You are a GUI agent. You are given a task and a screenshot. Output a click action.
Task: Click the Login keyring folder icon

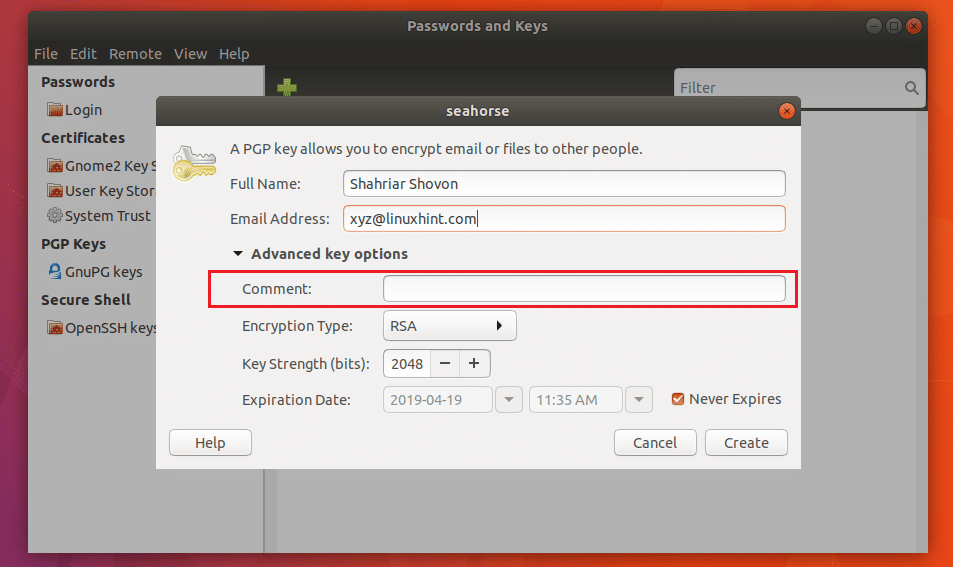point(55,110)
